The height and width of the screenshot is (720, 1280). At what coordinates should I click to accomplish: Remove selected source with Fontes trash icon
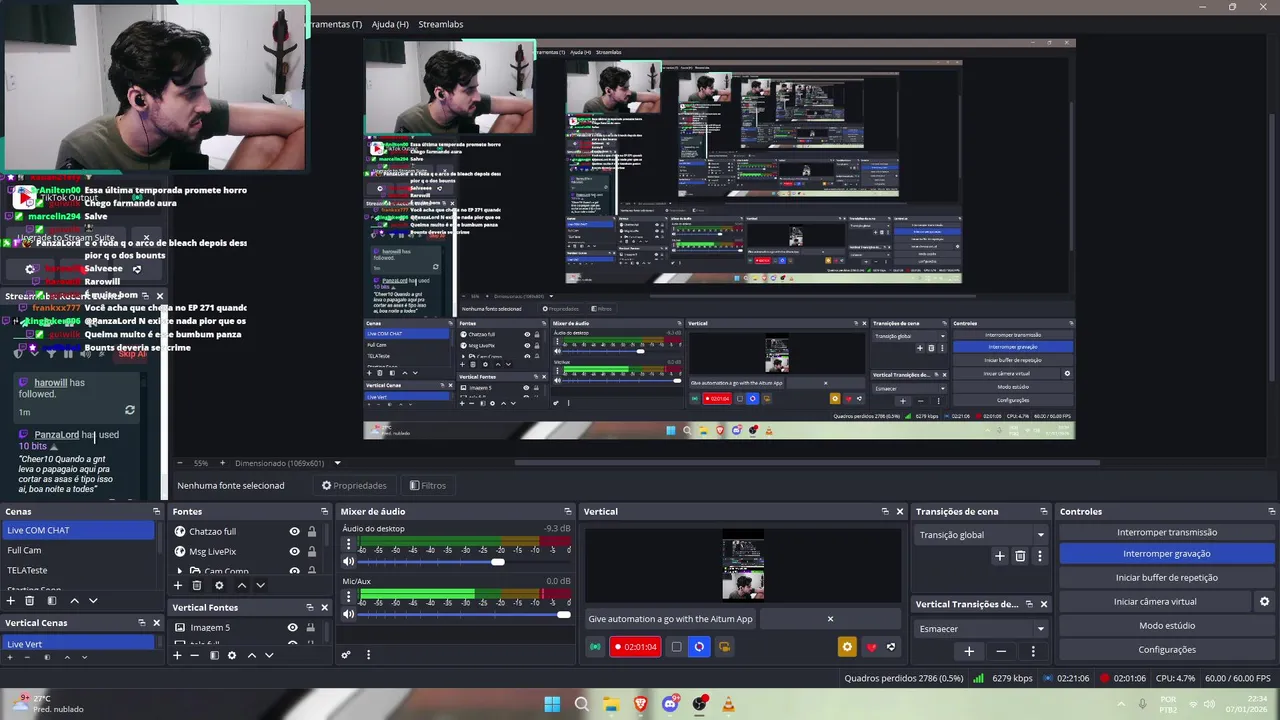point(197,585)
